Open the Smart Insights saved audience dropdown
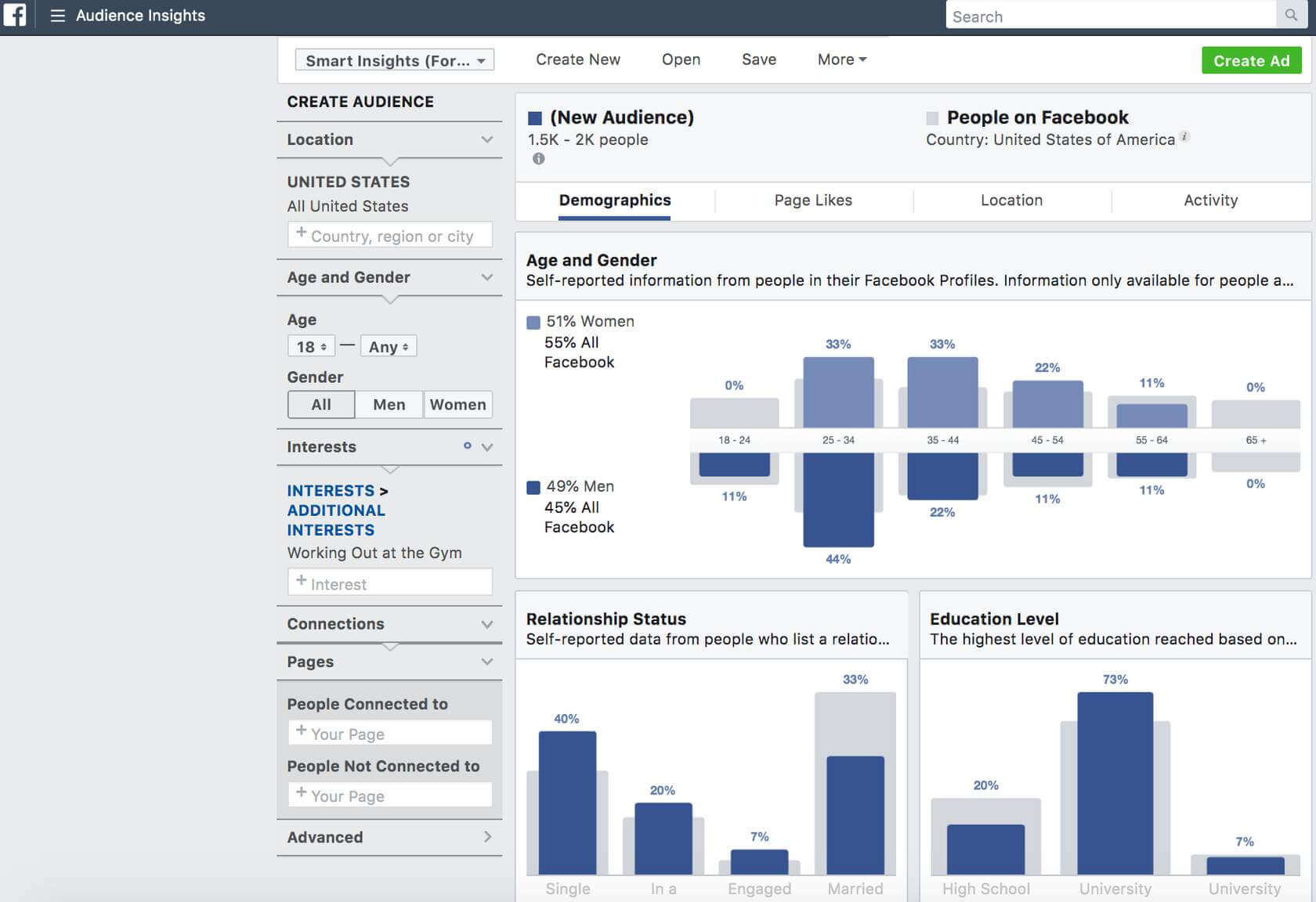 [395, 60]
